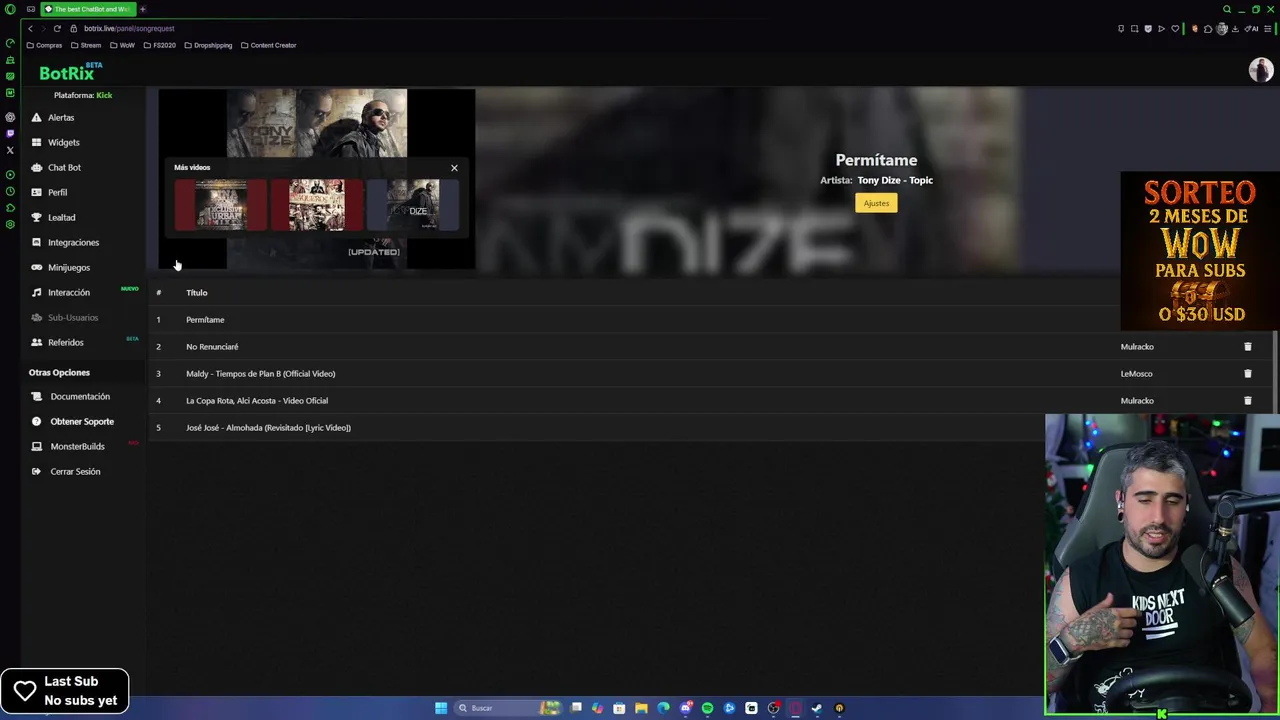Open the Stream bookmark folder
The width and height of the screenshot is (1280, 720).
[85, 45]
